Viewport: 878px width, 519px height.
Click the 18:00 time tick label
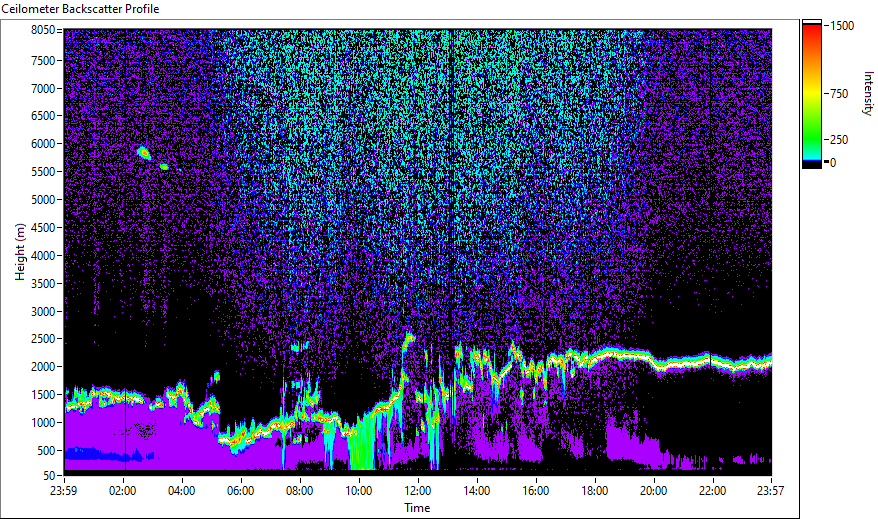[x=595, y=491]
